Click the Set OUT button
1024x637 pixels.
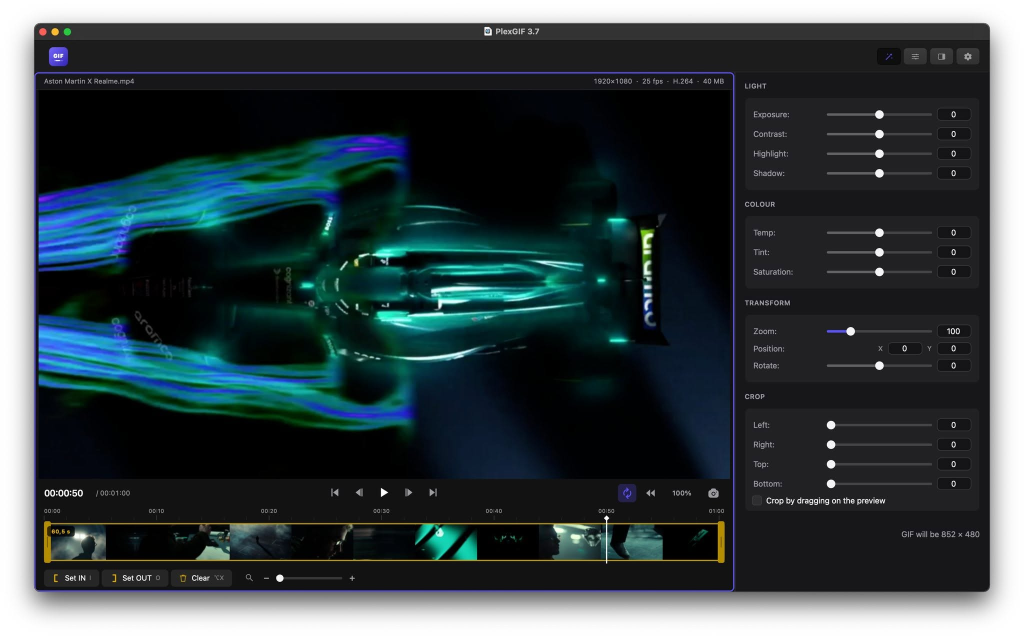135,578
